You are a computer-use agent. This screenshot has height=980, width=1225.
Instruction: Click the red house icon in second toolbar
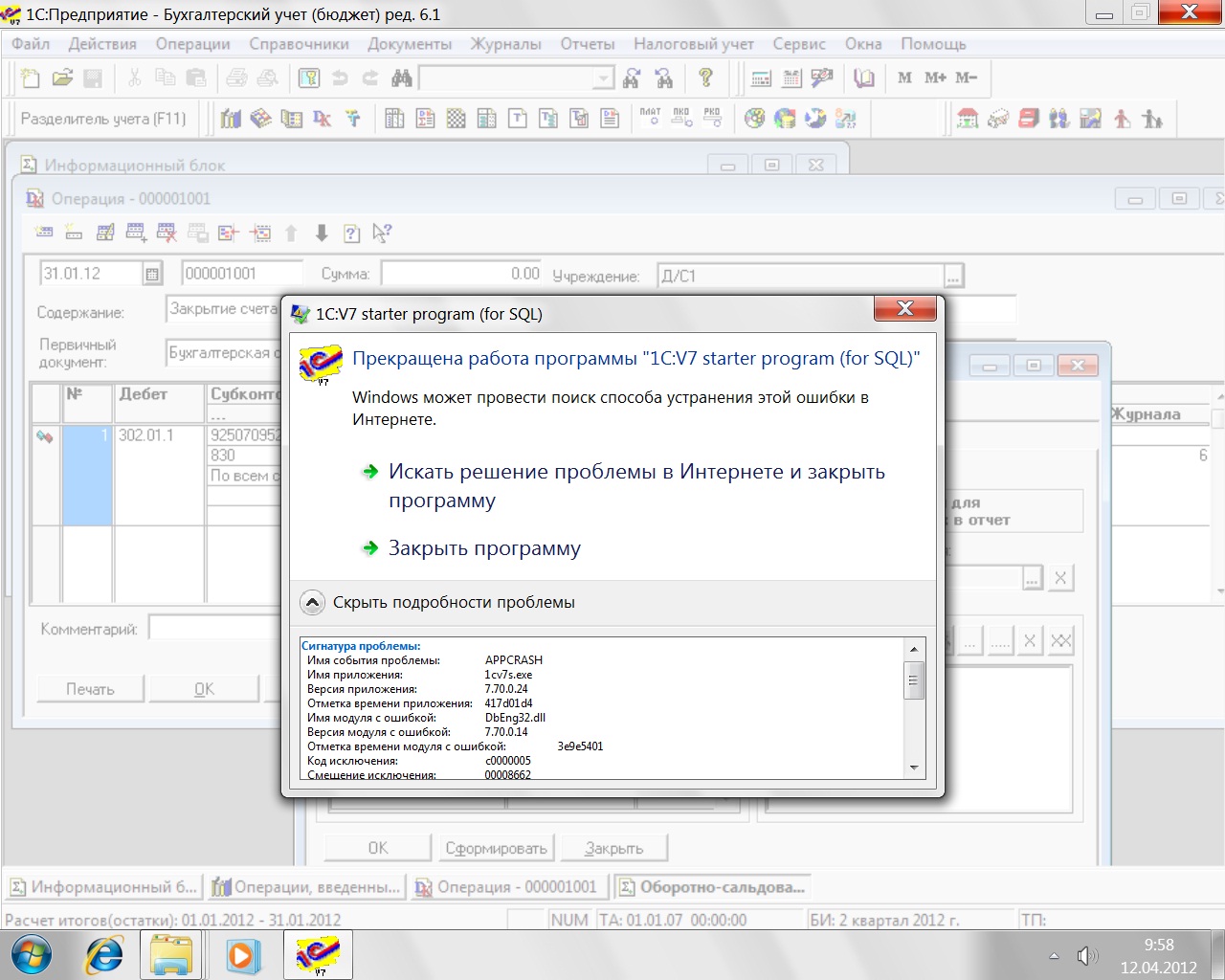click(969, 119)
